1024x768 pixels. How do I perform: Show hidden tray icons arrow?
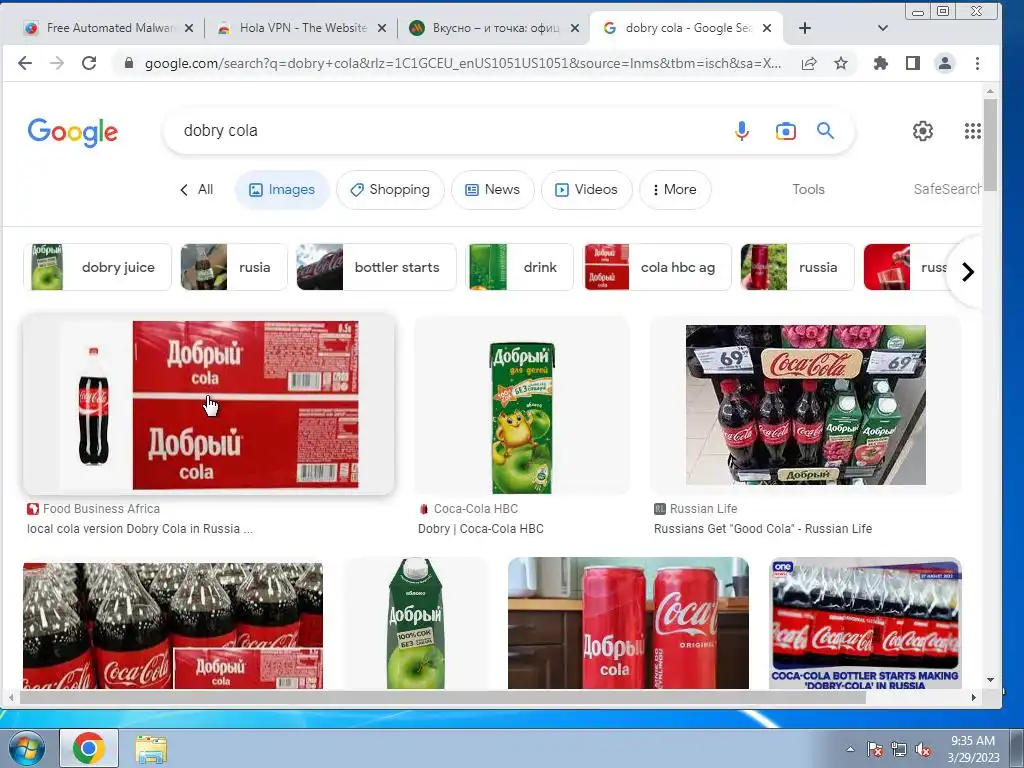[x=850, y=749]
